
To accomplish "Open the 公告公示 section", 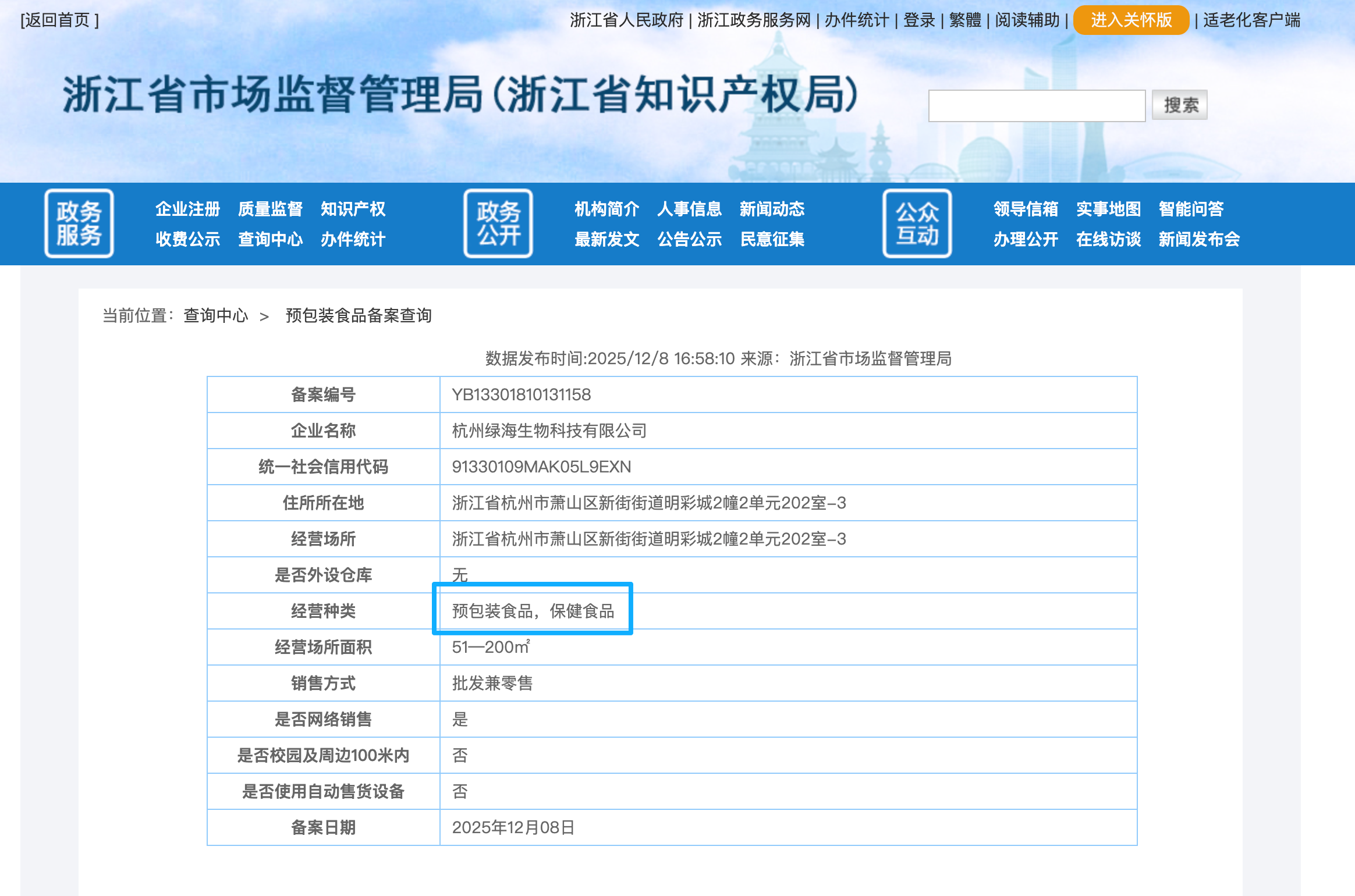I will tap(690, 239).
